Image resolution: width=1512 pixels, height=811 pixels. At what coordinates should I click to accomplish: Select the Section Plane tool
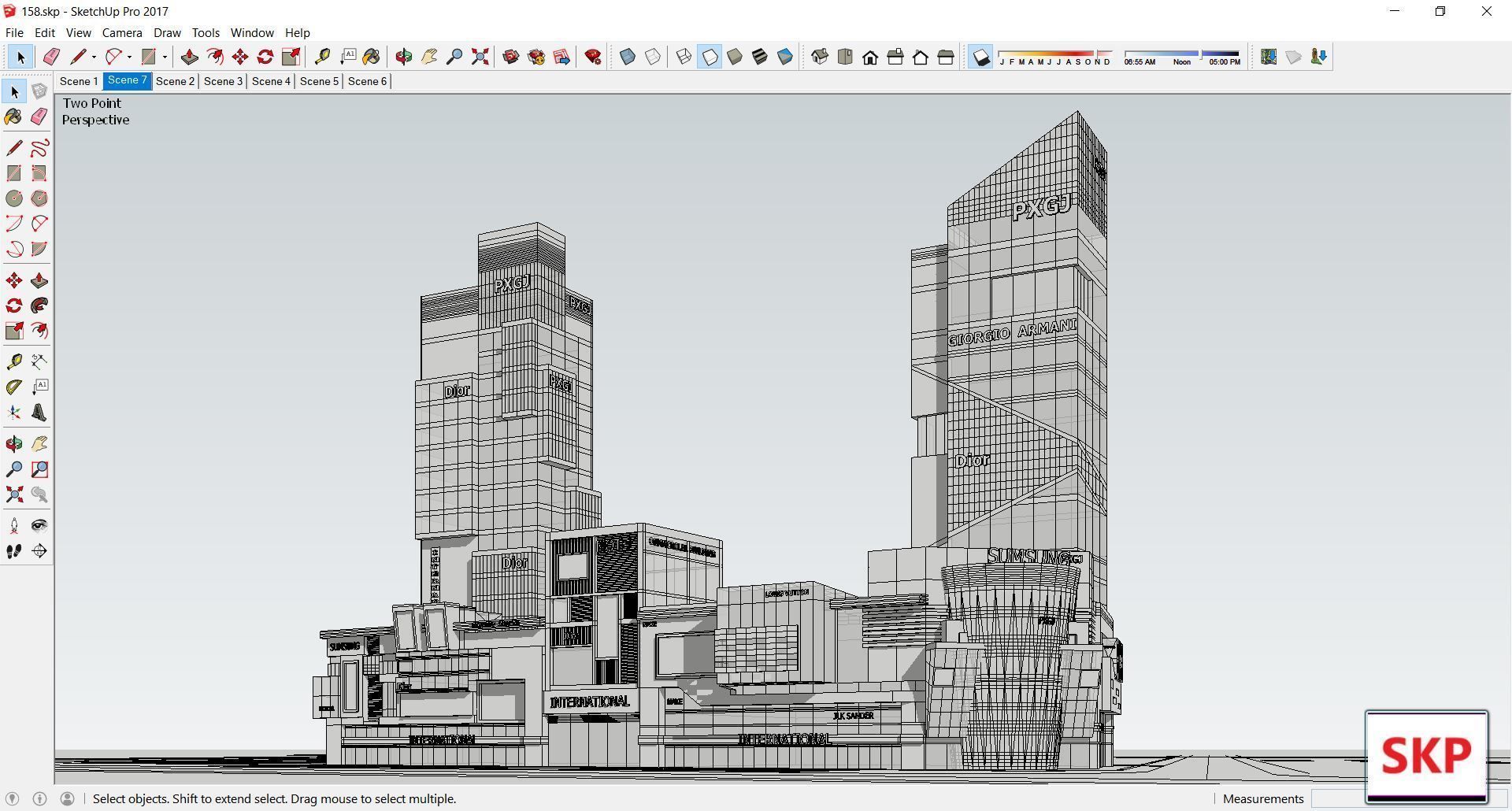[x=39, y=551]
